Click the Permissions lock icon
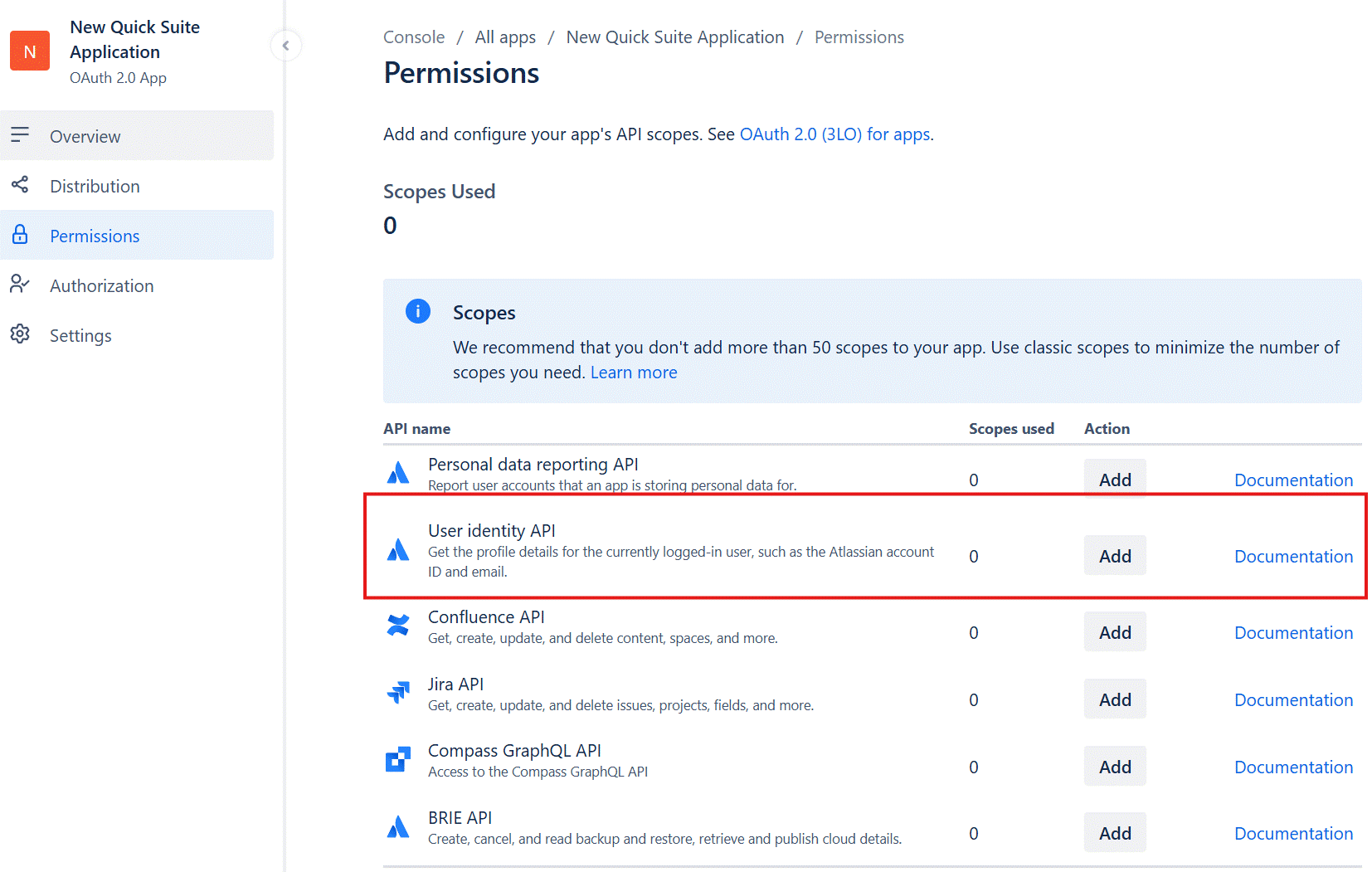The height and width of the screenshot is (872, 1372). pos(20,235)
